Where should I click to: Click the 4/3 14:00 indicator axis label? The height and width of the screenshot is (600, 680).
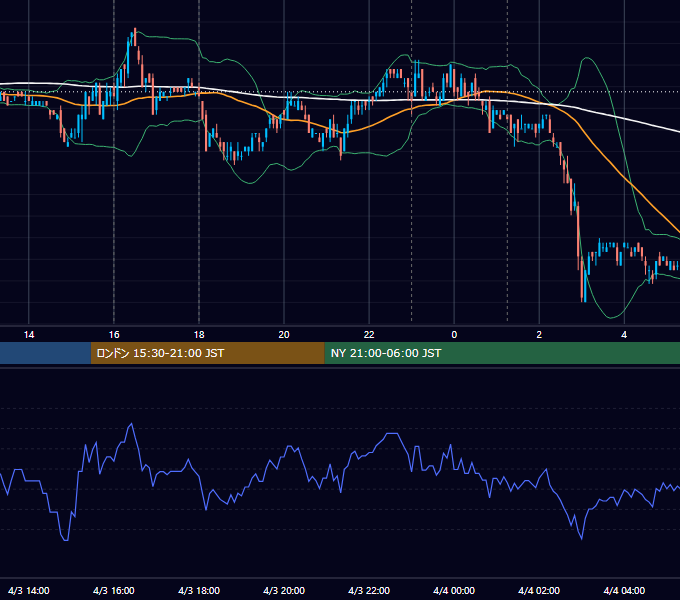[29, 590]
